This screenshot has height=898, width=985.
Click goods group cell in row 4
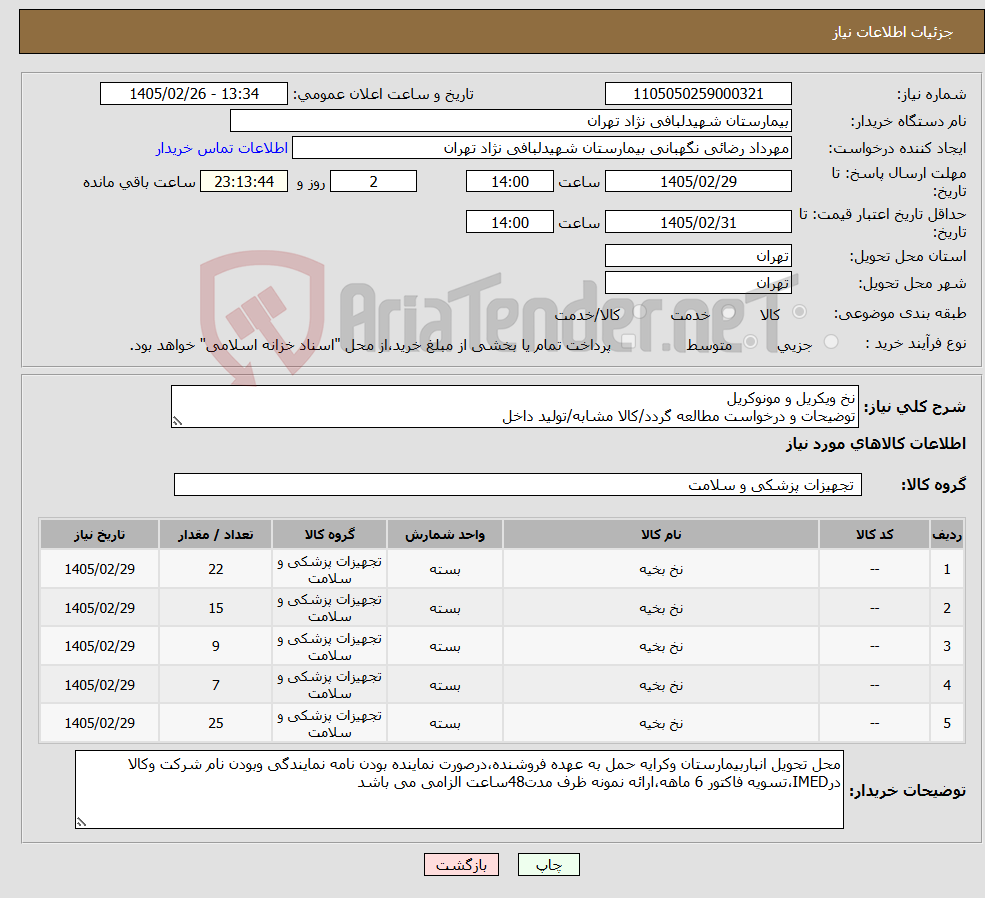[x=330, y=685]
